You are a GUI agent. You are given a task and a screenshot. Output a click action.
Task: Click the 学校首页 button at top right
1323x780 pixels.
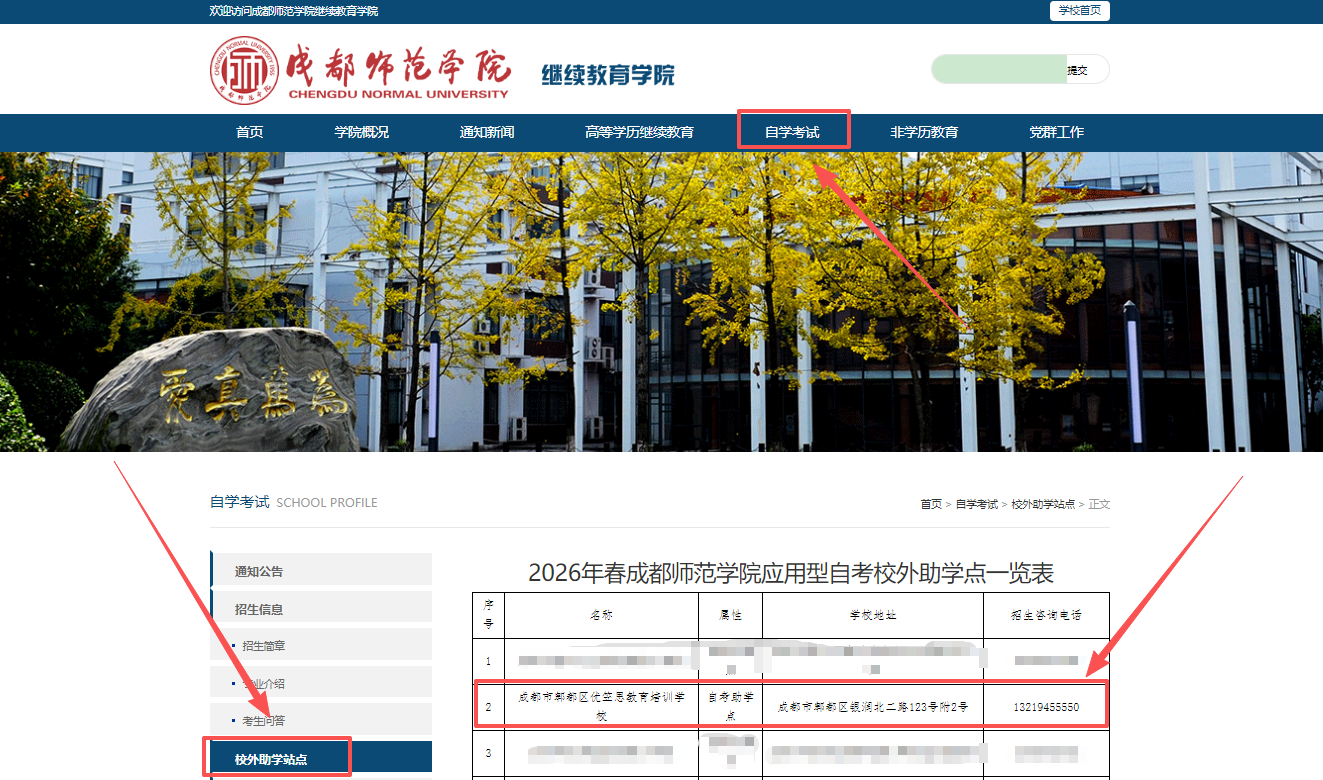(1079, 11)
